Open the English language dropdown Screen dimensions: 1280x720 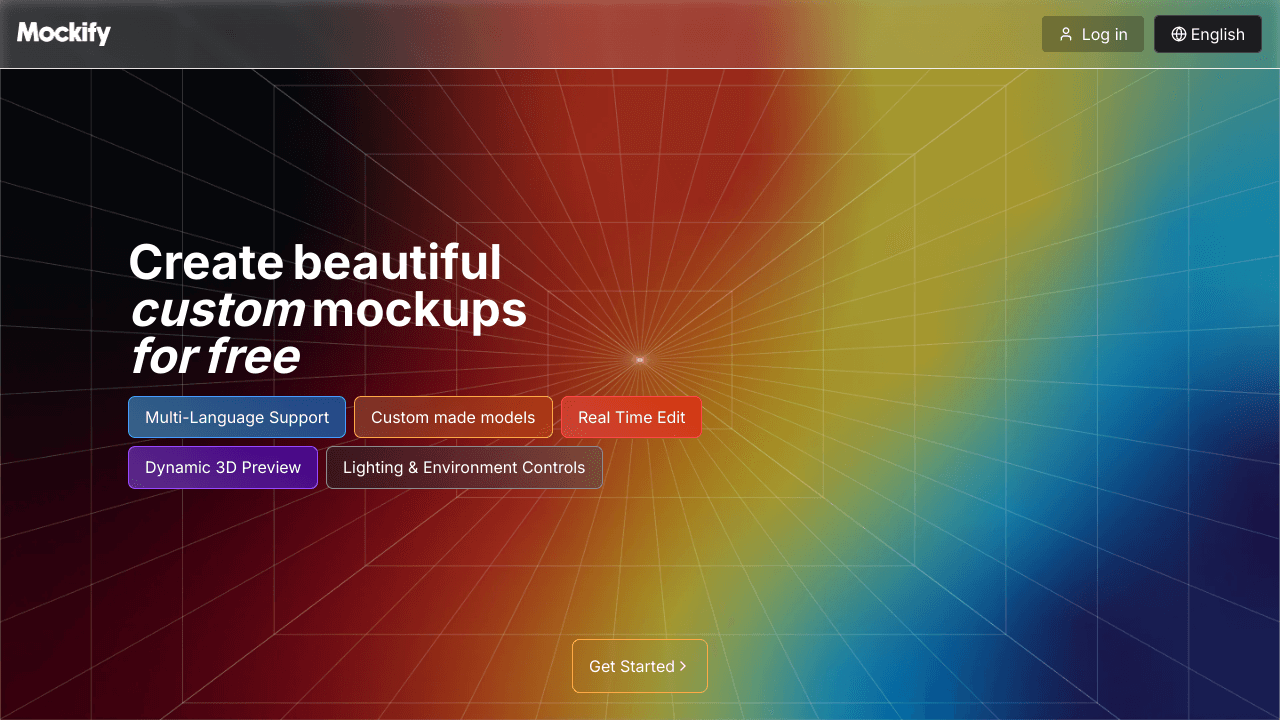click(1208, 34)
